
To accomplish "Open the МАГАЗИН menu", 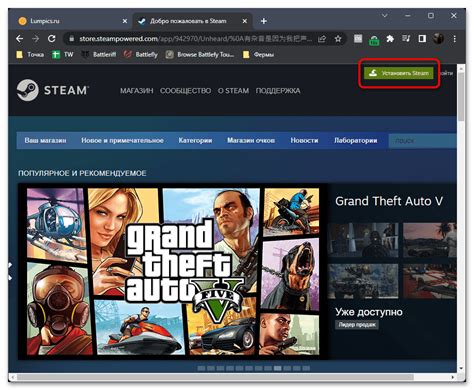I will 137,91.
